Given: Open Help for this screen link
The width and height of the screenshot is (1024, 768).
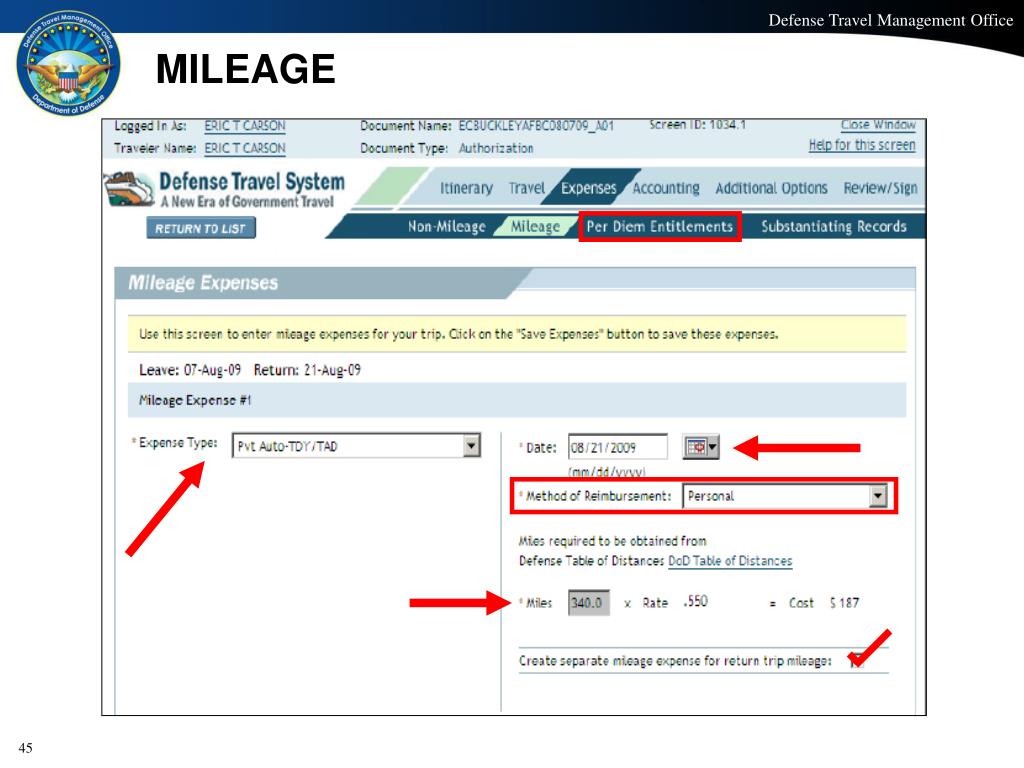Looking at the screenshot, I should (862, 145).
